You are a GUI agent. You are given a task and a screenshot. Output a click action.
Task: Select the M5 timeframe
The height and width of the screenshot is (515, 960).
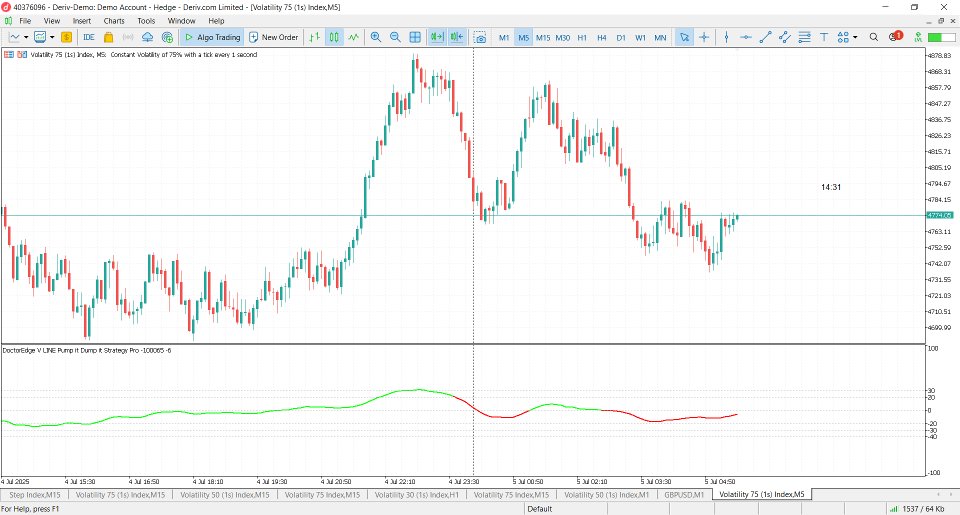(x=523, y=38)
